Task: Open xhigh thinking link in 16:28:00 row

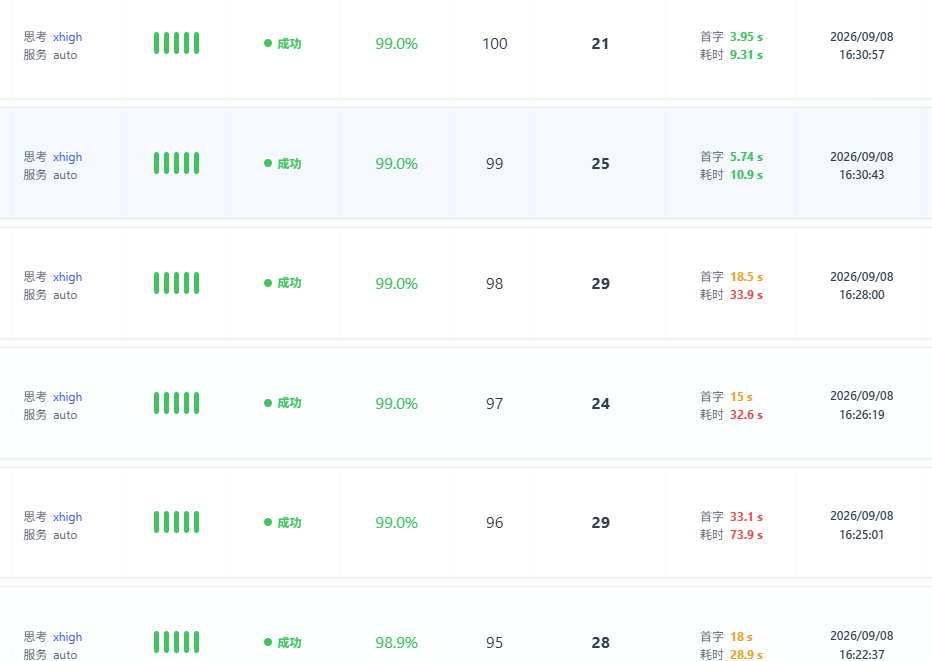Action: click(68, 277)
